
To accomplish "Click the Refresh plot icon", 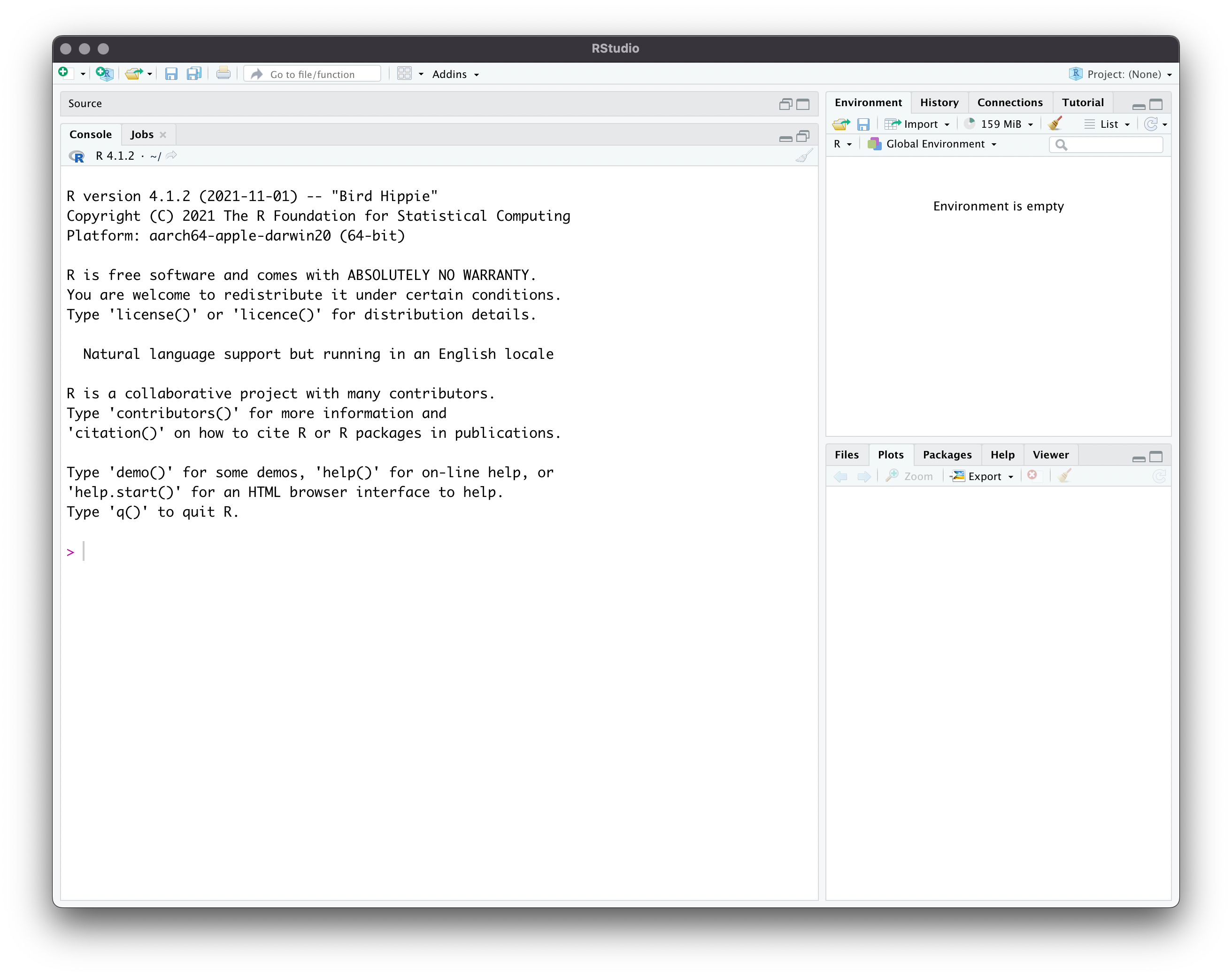I will pyautogui.click(x=1159, y=476).
